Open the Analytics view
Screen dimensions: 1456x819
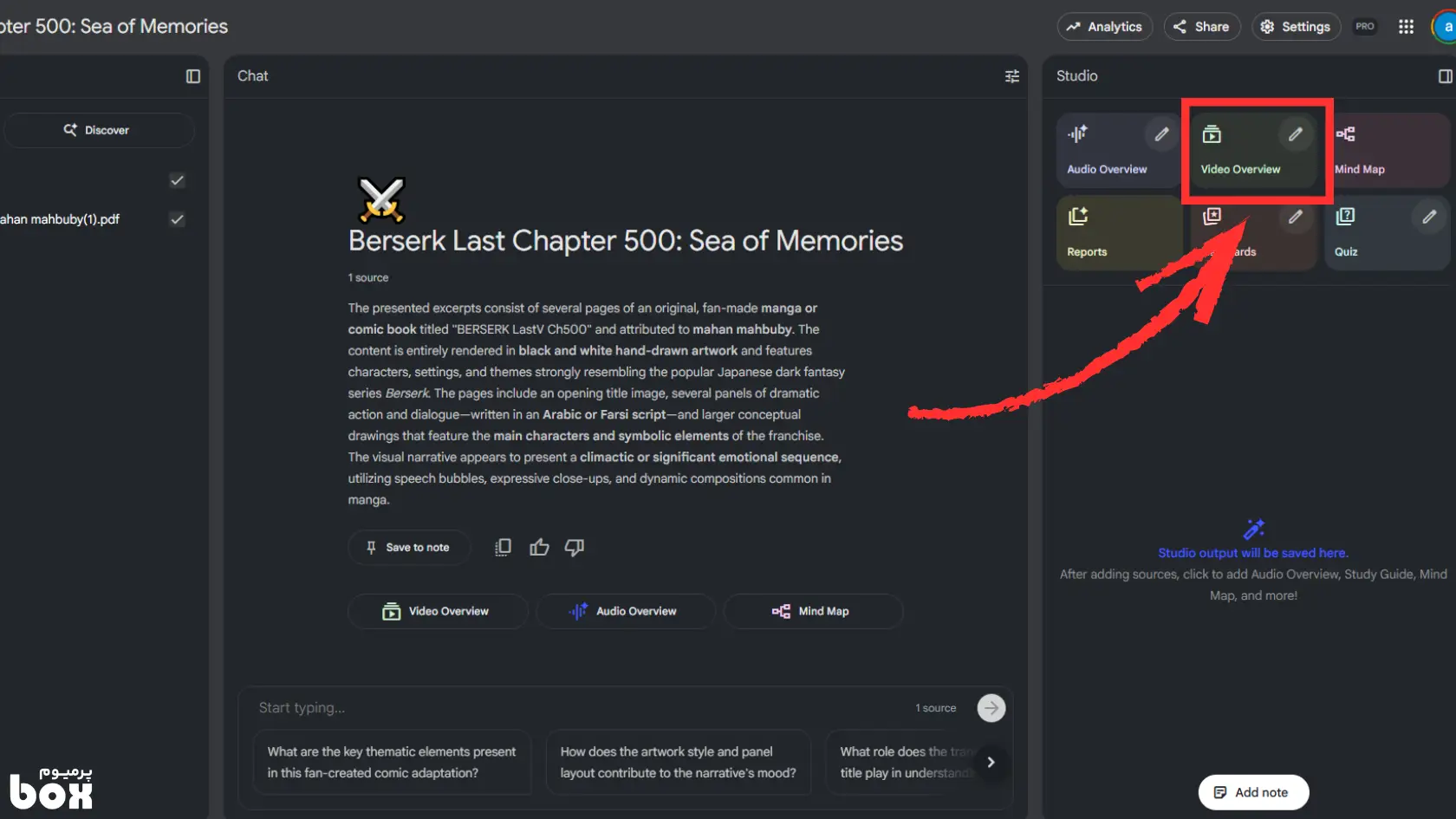point(1104,27)
